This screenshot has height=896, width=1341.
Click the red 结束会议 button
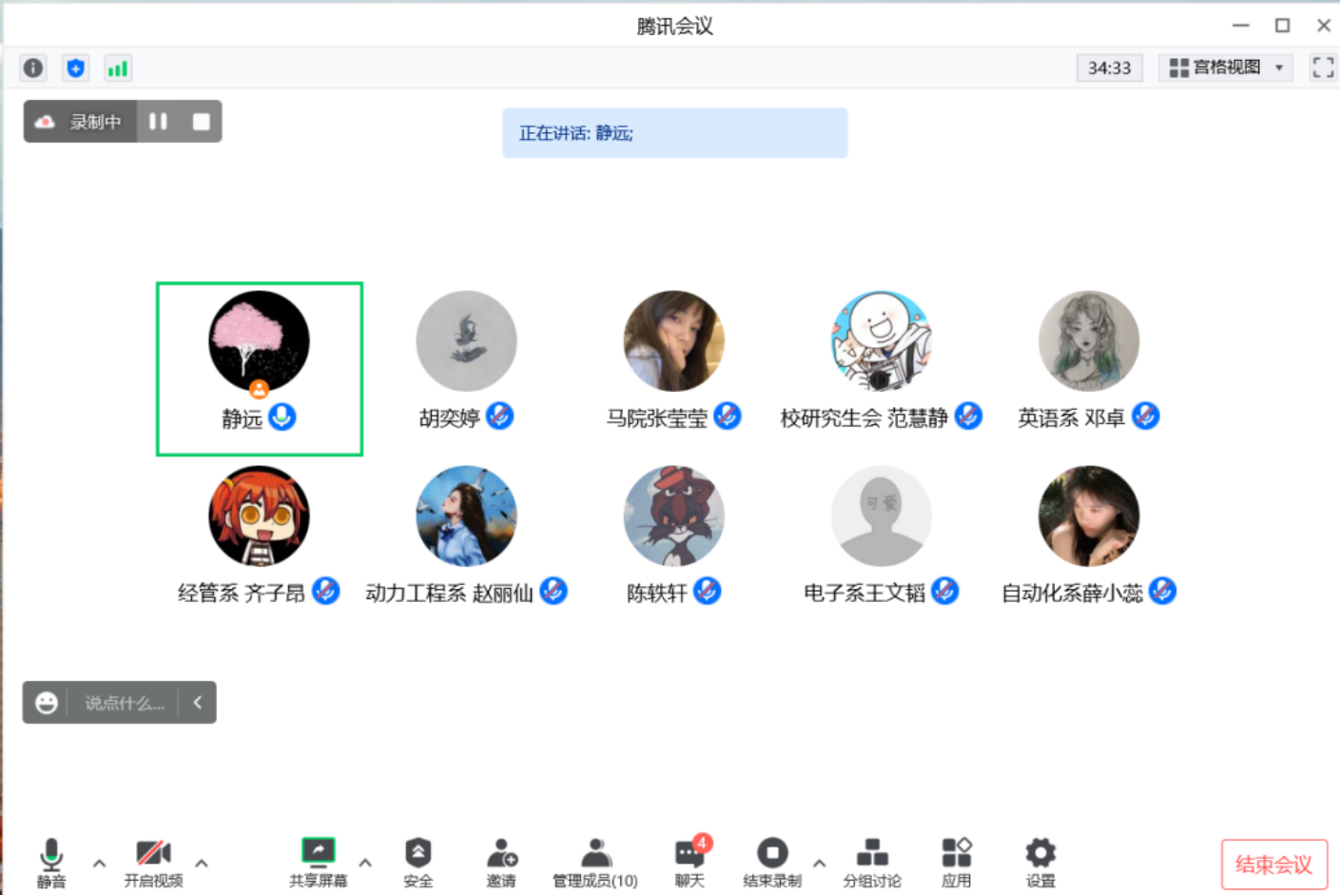pos(1273,865)
